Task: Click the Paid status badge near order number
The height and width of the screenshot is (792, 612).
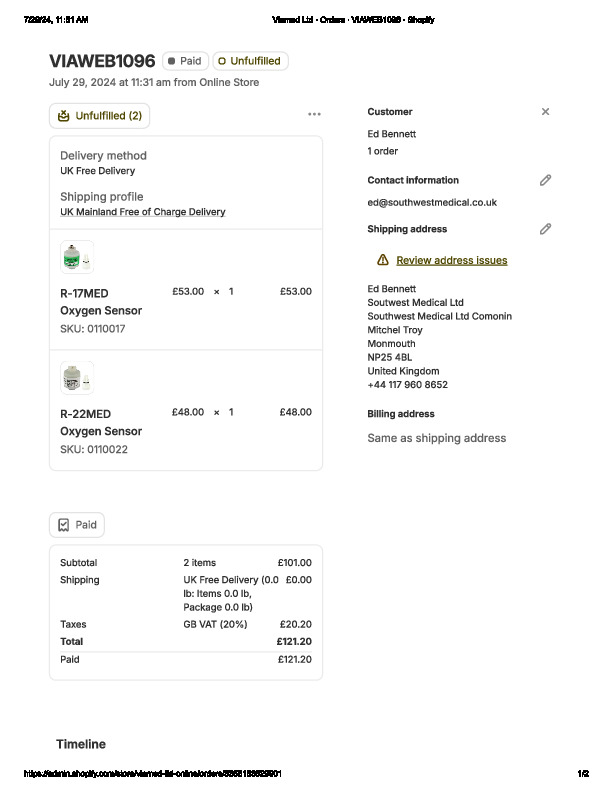Action: (185, 61)
